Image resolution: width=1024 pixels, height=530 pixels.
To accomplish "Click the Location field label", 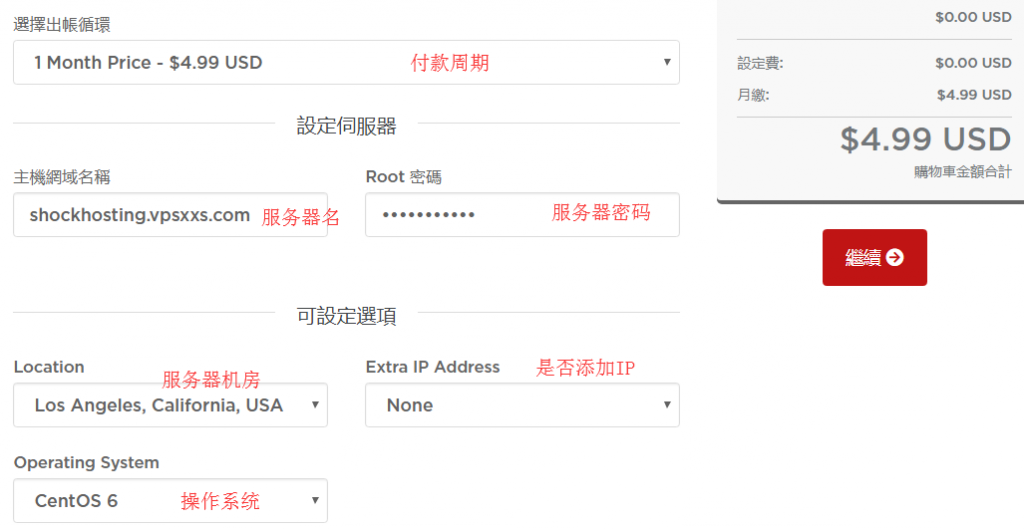I will tap(49, 367).
